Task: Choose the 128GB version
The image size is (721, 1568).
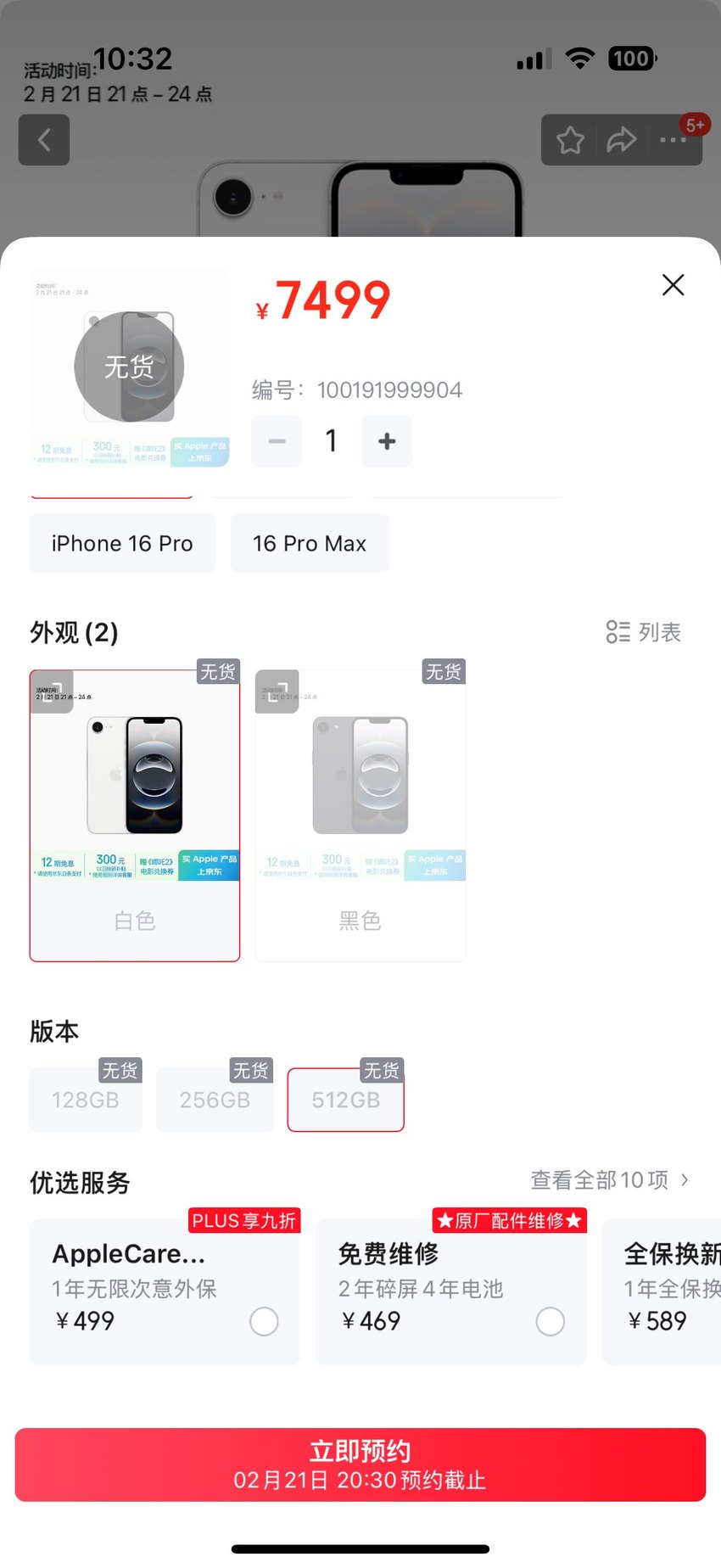Action: [x=86, y=1100]
